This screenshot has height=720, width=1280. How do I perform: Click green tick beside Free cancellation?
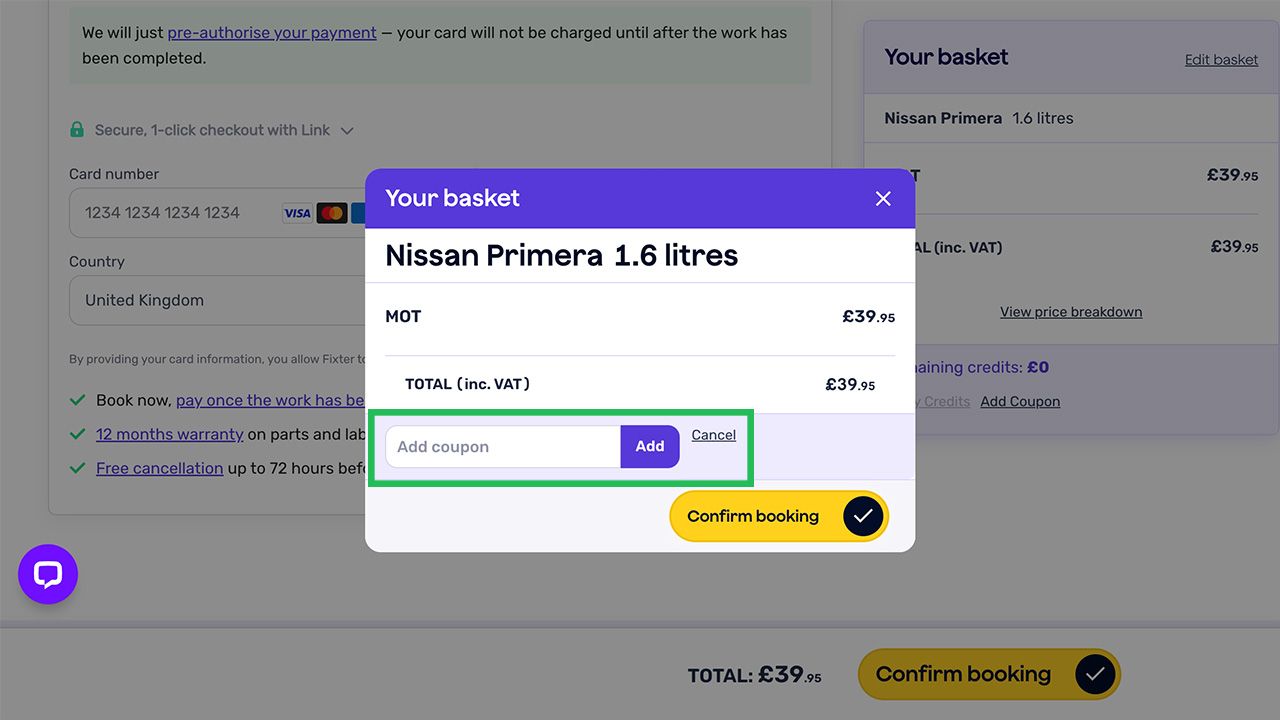click(x=77, y=468)
